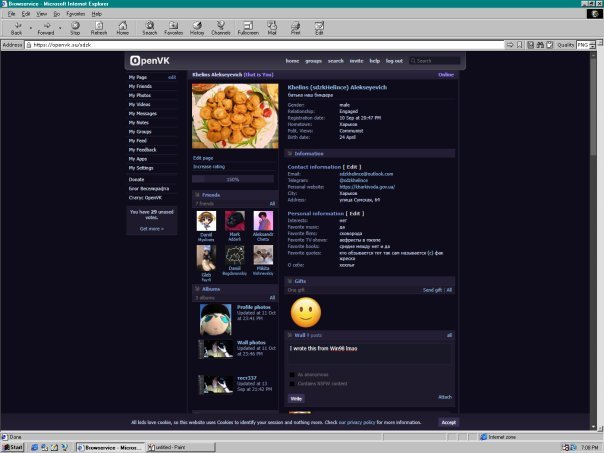
Task: Open the Back button dropdown arrow
Action: pyautogui.click(x=30, y=28)
